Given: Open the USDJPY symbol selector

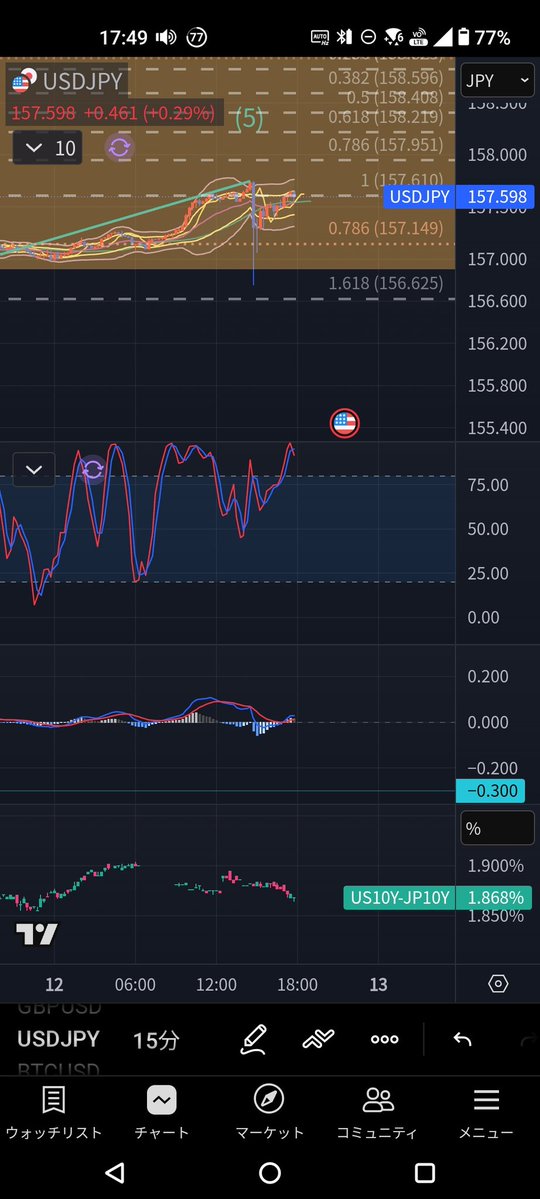Looking at the screenshot, I should point(59,1038).
